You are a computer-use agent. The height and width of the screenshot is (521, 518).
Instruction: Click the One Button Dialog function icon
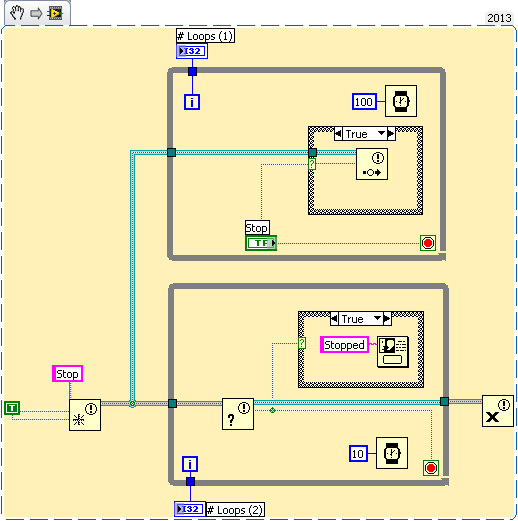tap(393, 352)
